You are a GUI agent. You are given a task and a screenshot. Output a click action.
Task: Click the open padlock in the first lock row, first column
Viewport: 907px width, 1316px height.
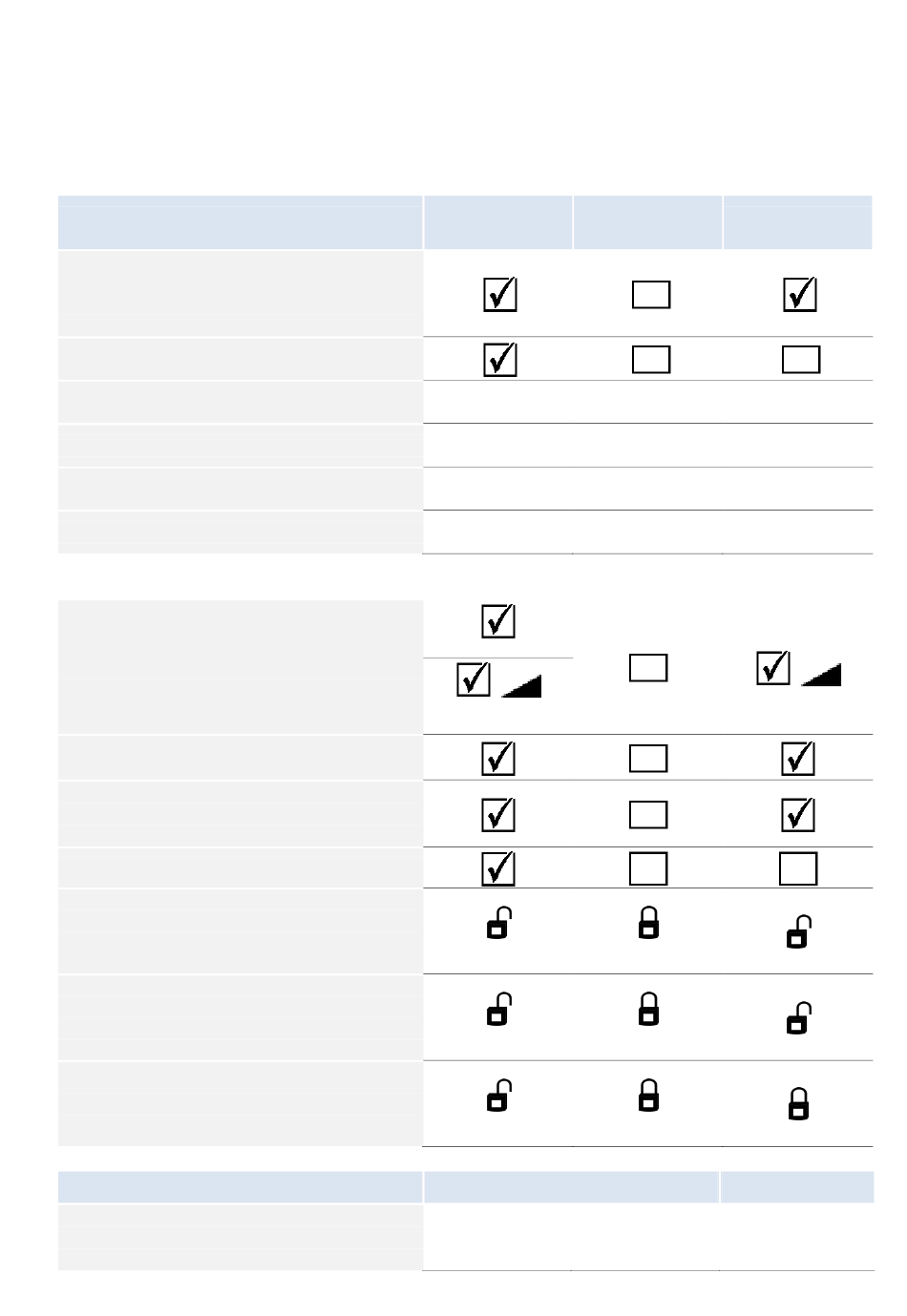(x=498, y=924)
